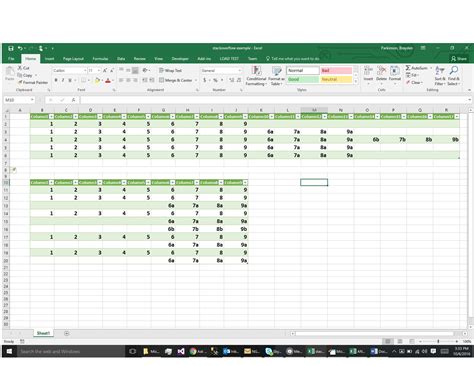474x366 pixels.
Task: Toggle bold formatting button
Action: click(56, 80)
